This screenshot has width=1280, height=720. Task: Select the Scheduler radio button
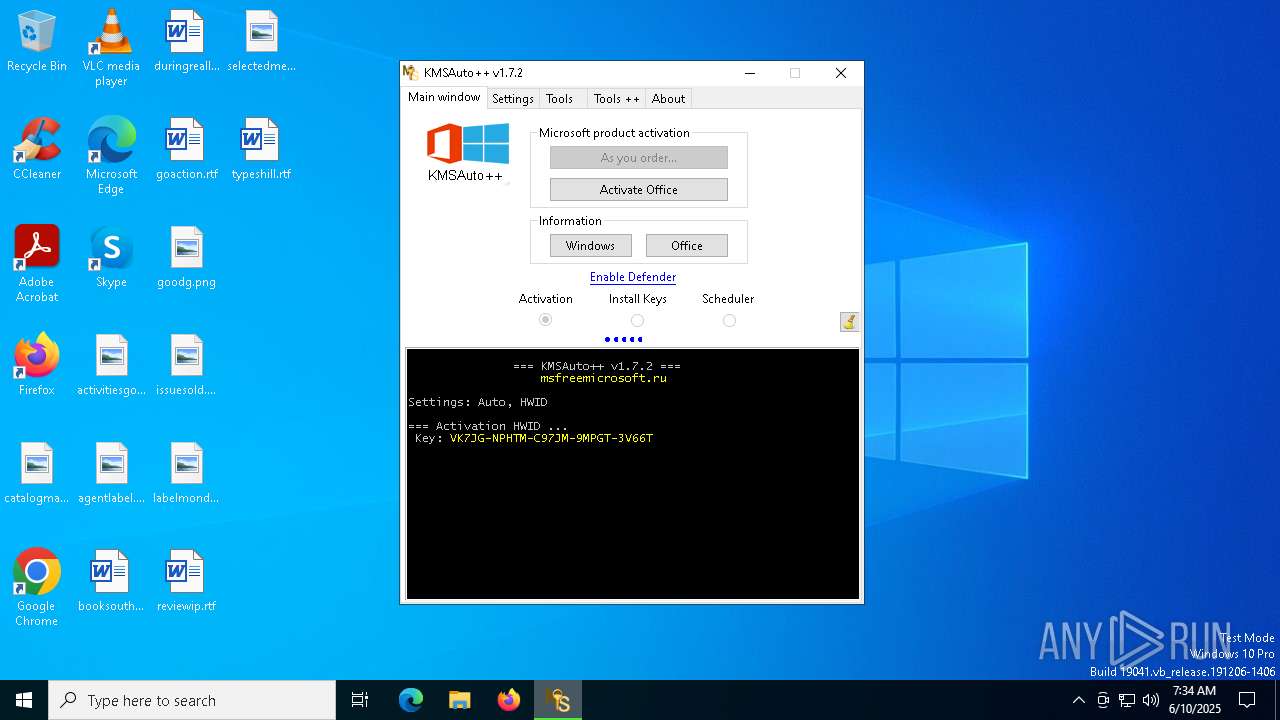click(x=729, y=320)
